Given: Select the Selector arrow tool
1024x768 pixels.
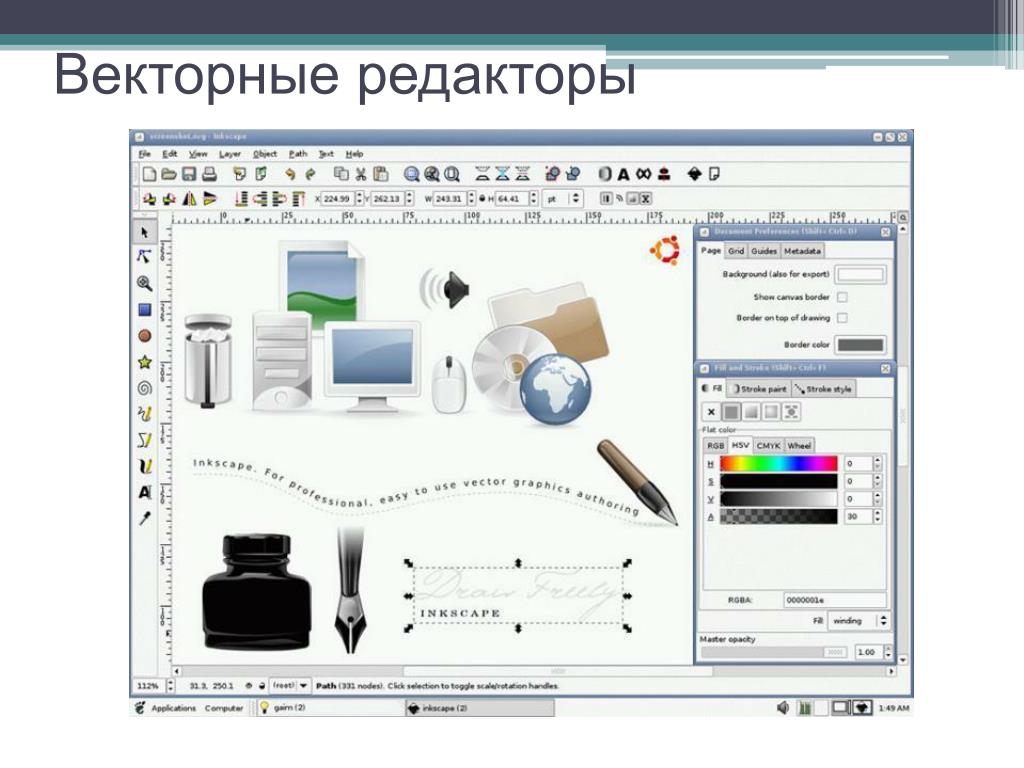Looking at the screenshot, I should click(x=144, y=232).
